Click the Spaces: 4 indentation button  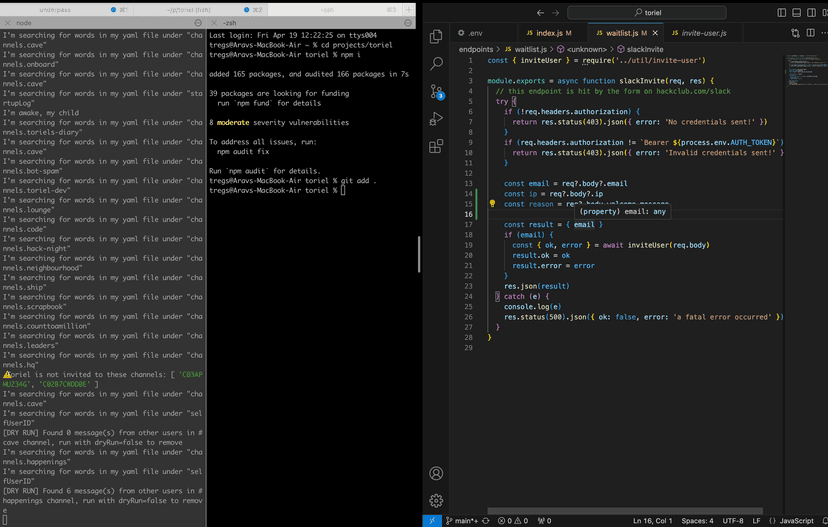(697, 521)
